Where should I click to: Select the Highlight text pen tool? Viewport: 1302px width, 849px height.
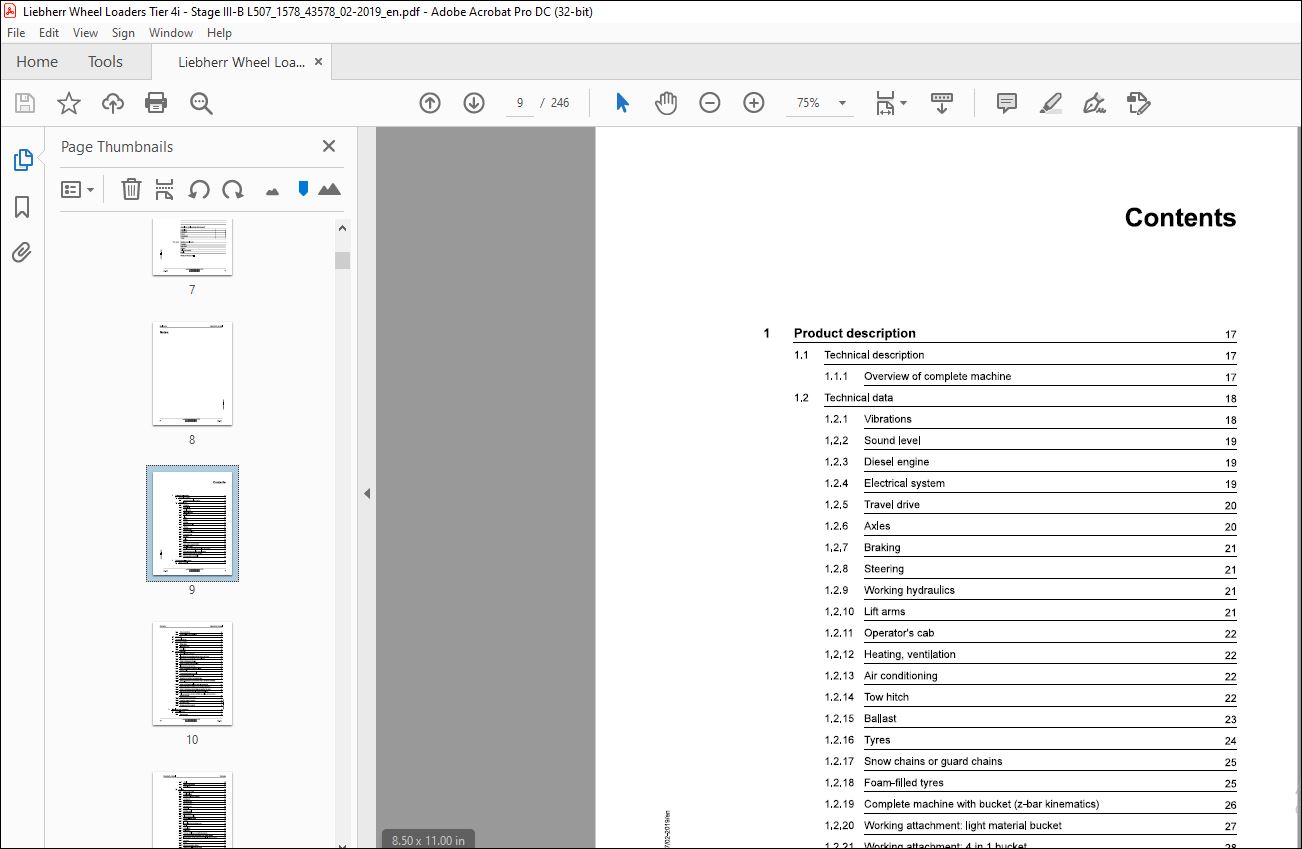coord(1051,103)
